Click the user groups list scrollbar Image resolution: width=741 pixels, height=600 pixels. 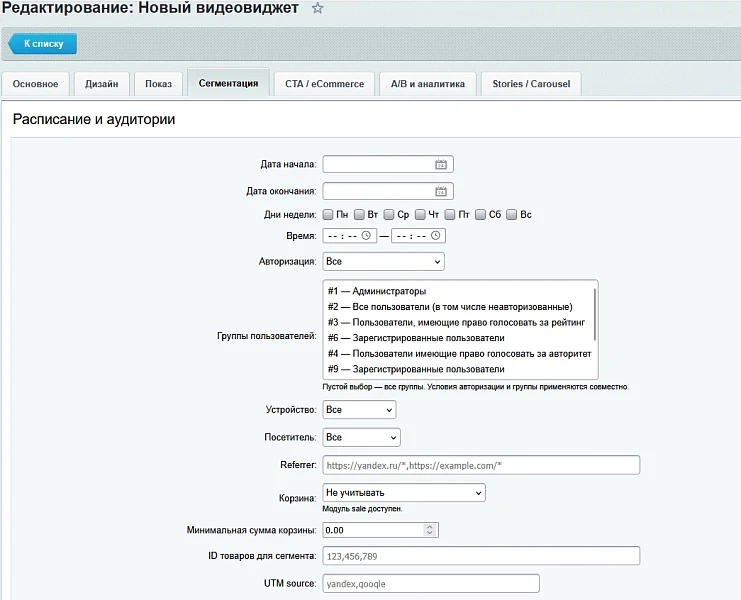(x=595, y=314)
